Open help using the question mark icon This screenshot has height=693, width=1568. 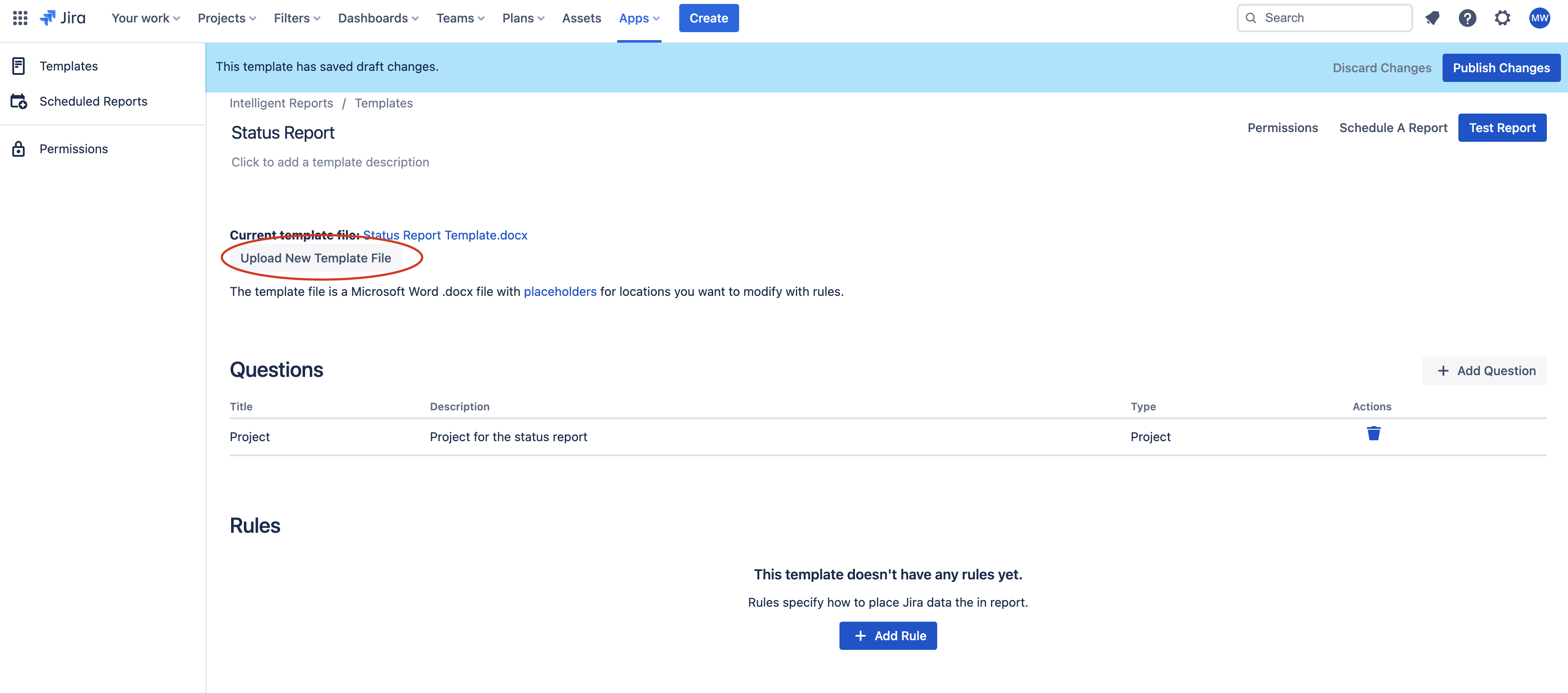[1468, 18]
